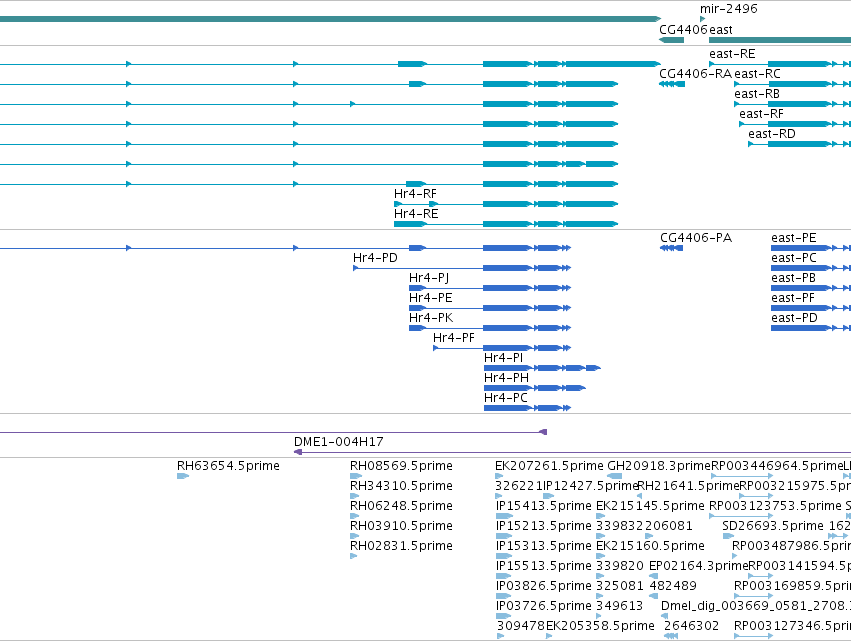This screenshot has width=851, height=641.
Task: Click the 325081 feature label
Action: pyautogui.click(x=619, y=586)
